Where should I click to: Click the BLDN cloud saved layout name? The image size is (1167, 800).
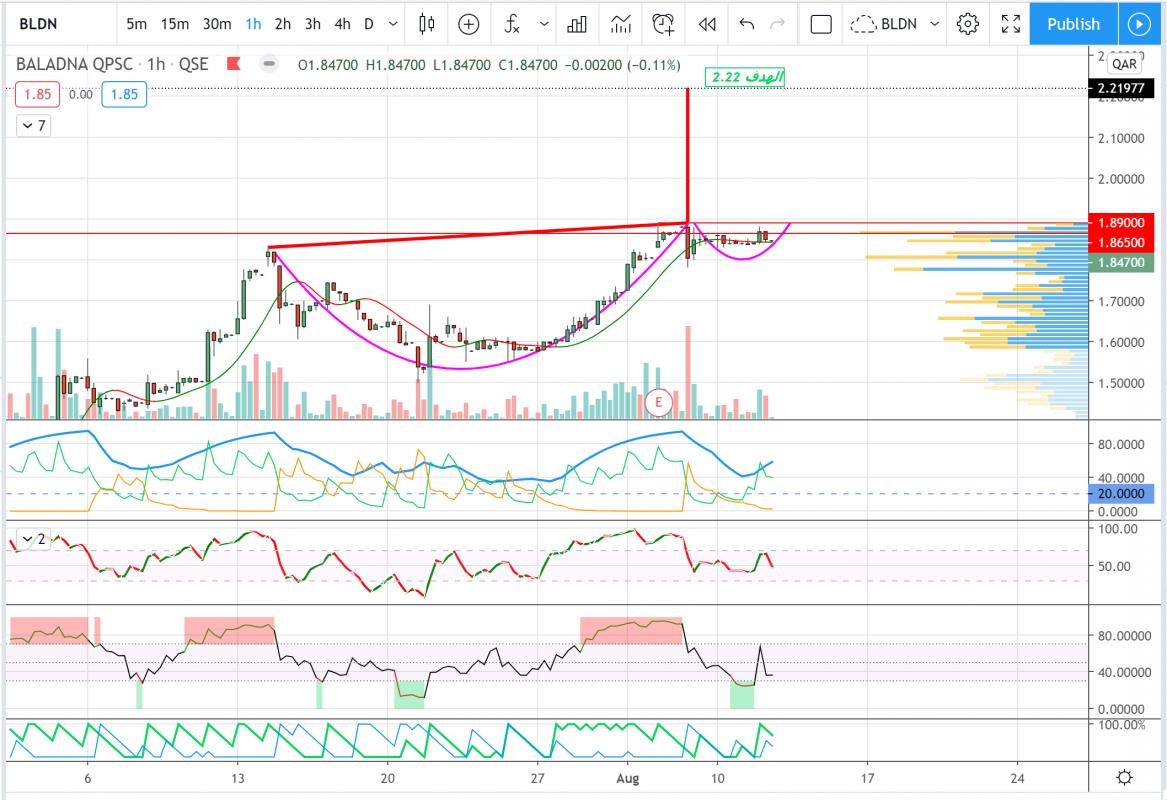coord(884,24)
